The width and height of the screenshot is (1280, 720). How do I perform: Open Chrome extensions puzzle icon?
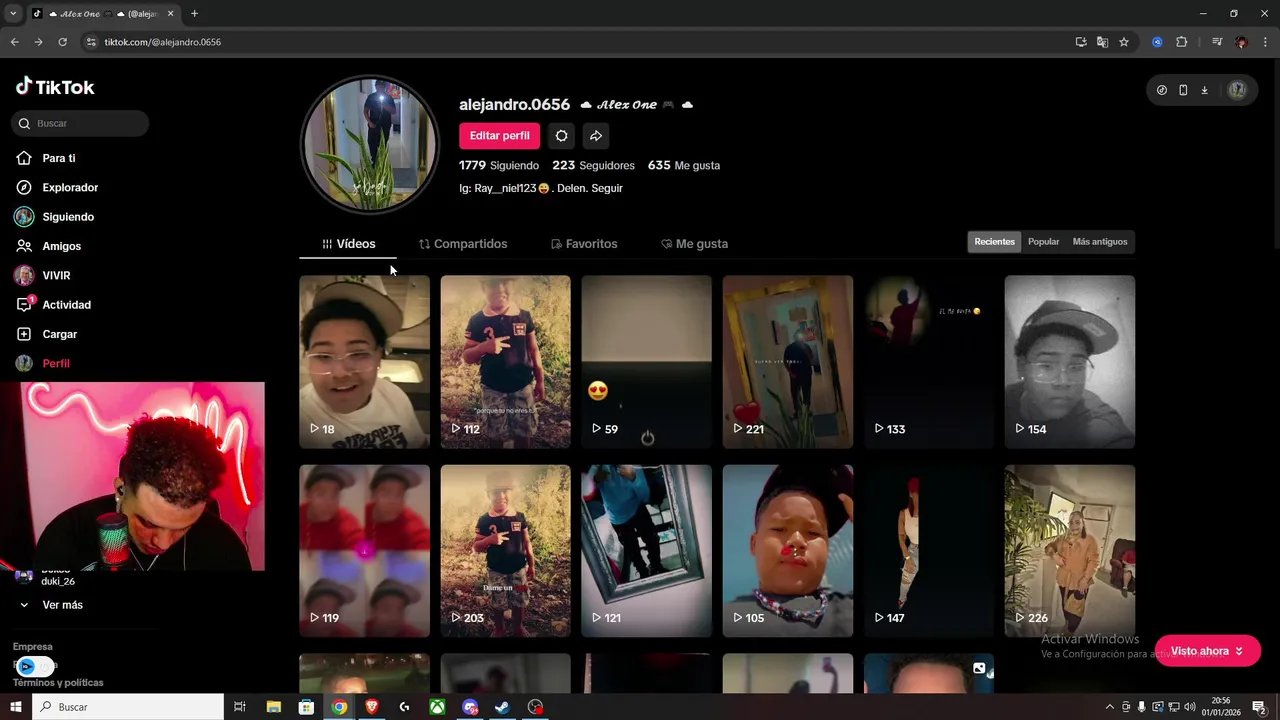click(x=1181, y=42)
